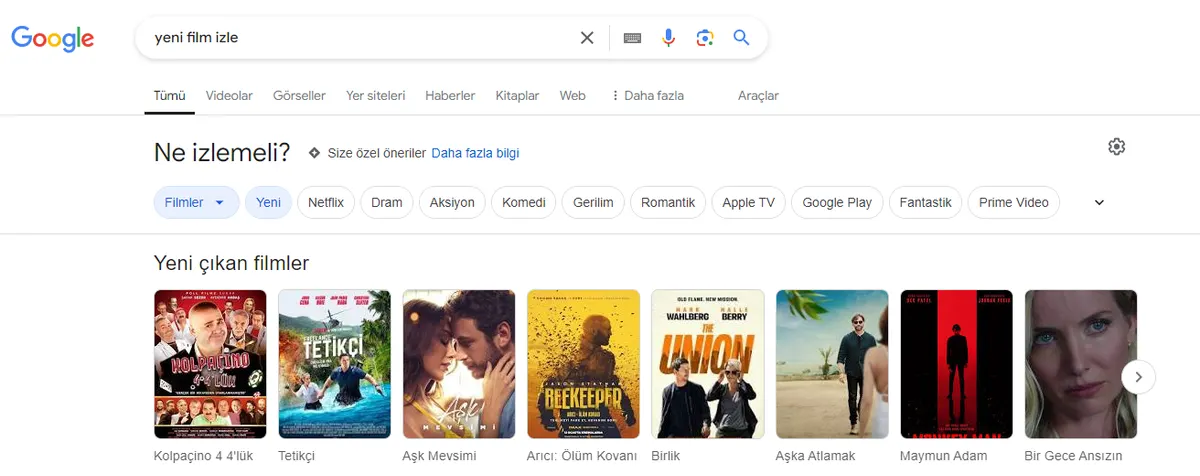Click the Arıcı: Ölüm Kovanı title text

(x=582, y=456)
